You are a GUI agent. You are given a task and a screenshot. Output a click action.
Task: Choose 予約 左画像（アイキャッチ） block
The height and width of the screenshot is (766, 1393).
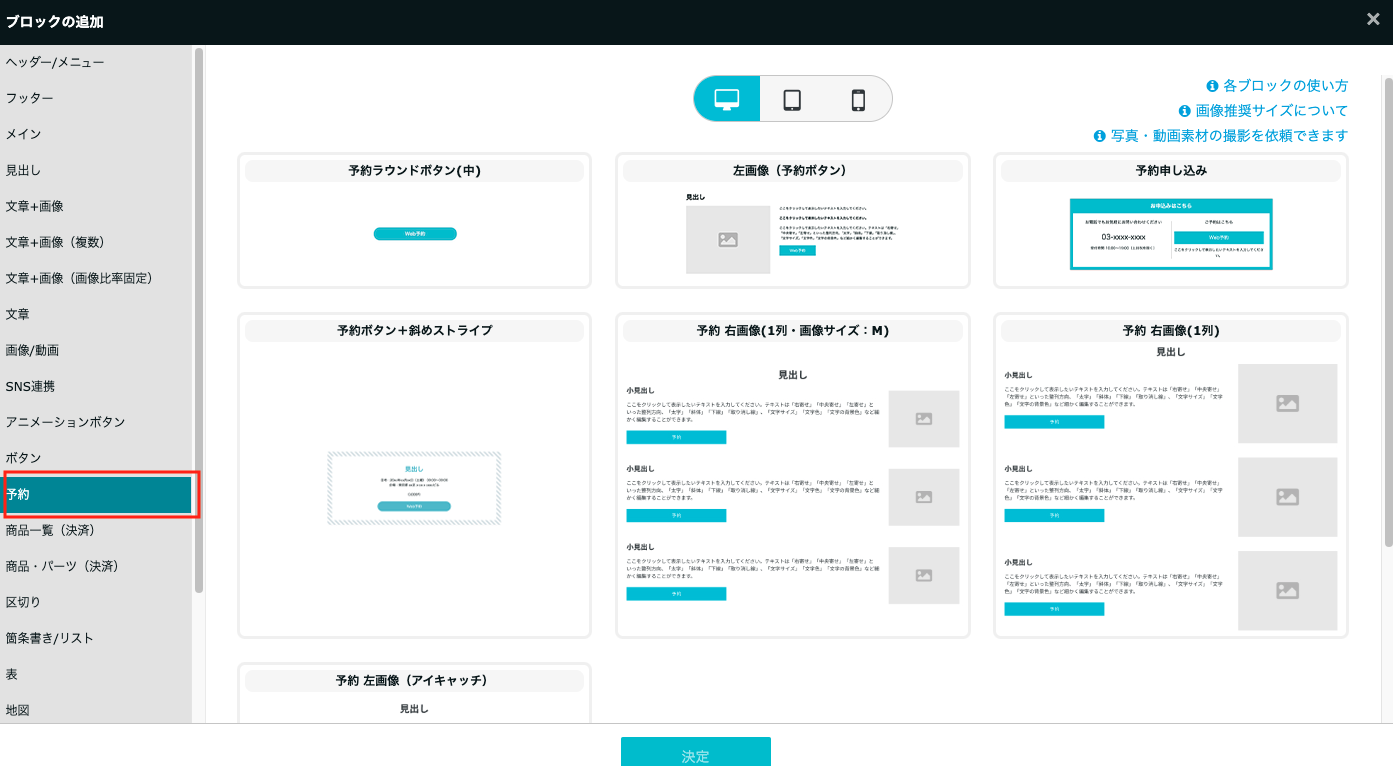pyautogui.click(x=414, y=693)
